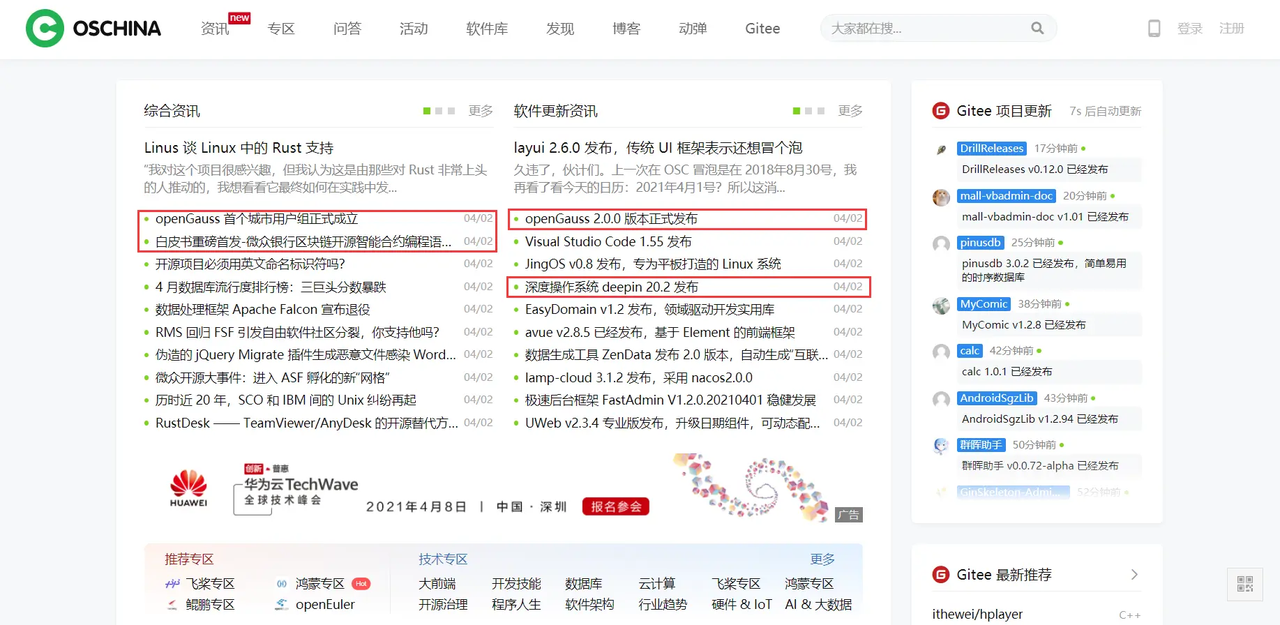Viewport: 1280px width, 625px height.
Task: Open headline 'Linus 谈 Linux 中的 Rust 支持'
Action: [239, 148]
